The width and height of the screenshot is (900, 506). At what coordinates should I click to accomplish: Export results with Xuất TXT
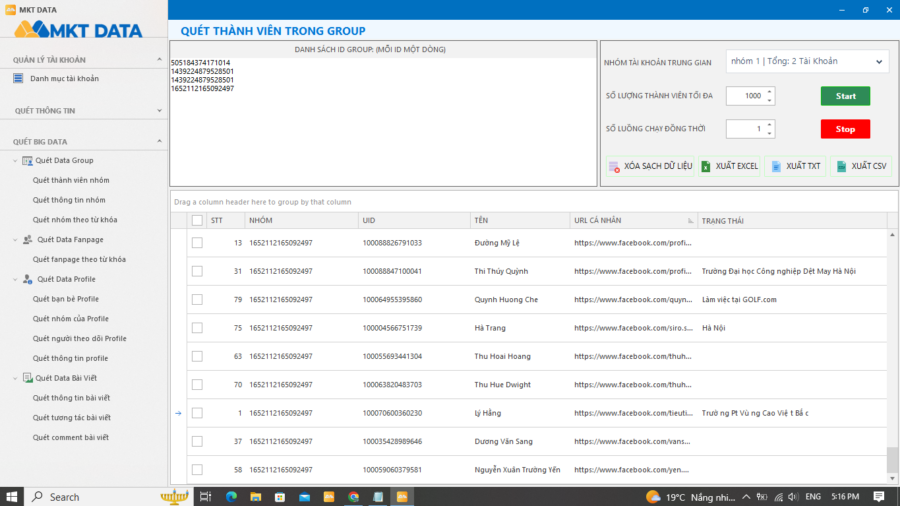tap(795, 166)
